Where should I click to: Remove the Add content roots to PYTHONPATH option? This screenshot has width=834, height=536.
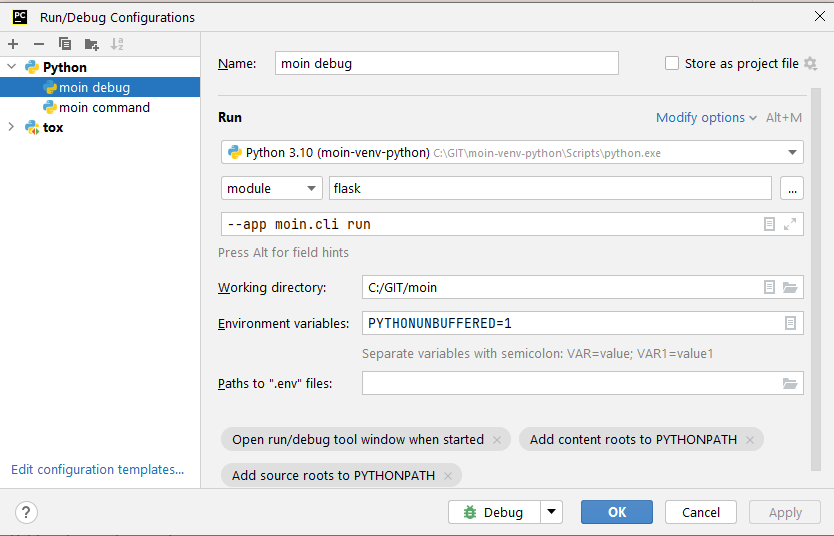coord(750,440)
